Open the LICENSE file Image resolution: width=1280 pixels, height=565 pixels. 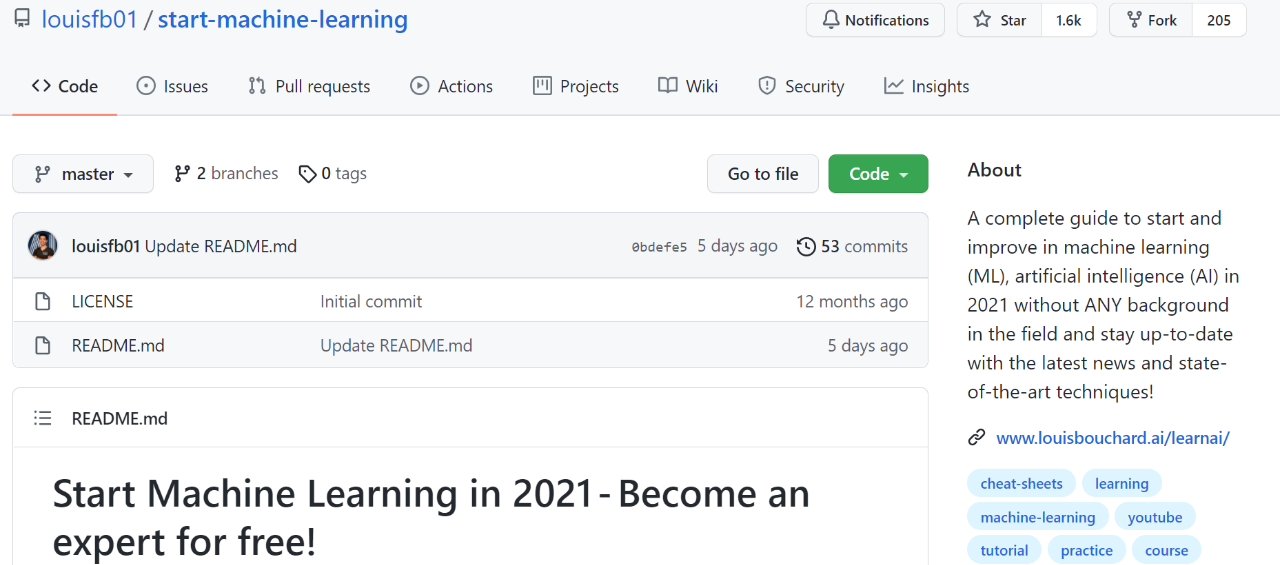(x=102, y=301)
